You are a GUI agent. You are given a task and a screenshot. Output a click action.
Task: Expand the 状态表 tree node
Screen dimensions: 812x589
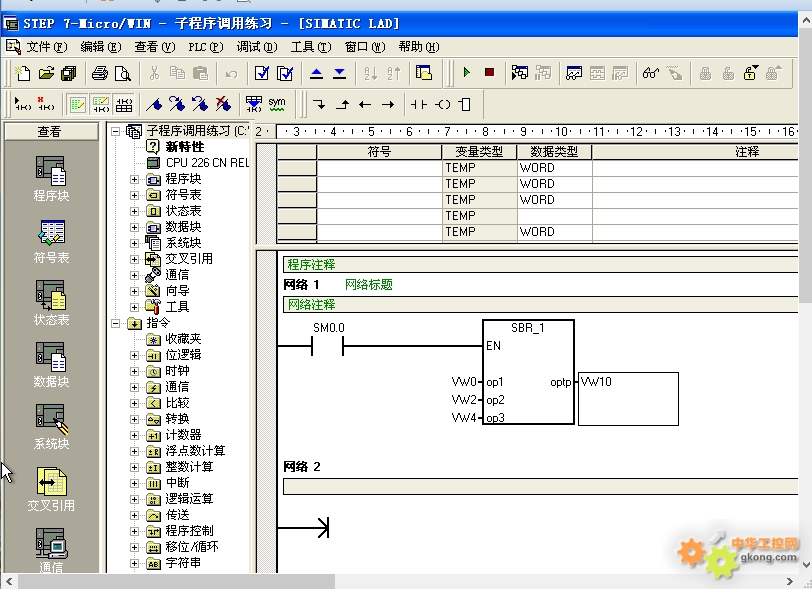coord(135,211)
